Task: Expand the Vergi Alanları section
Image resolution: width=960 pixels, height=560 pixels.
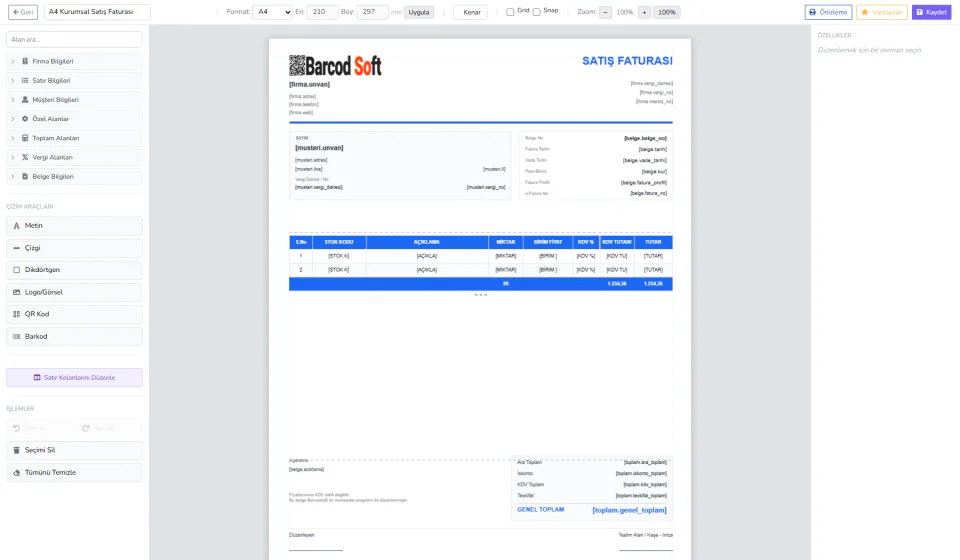Action: pos(74,157)
